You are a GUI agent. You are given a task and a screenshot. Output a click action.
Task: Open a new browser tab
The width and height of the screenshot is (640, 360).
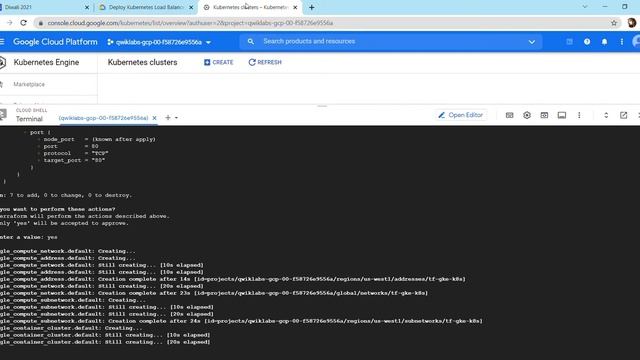point(311,7)
